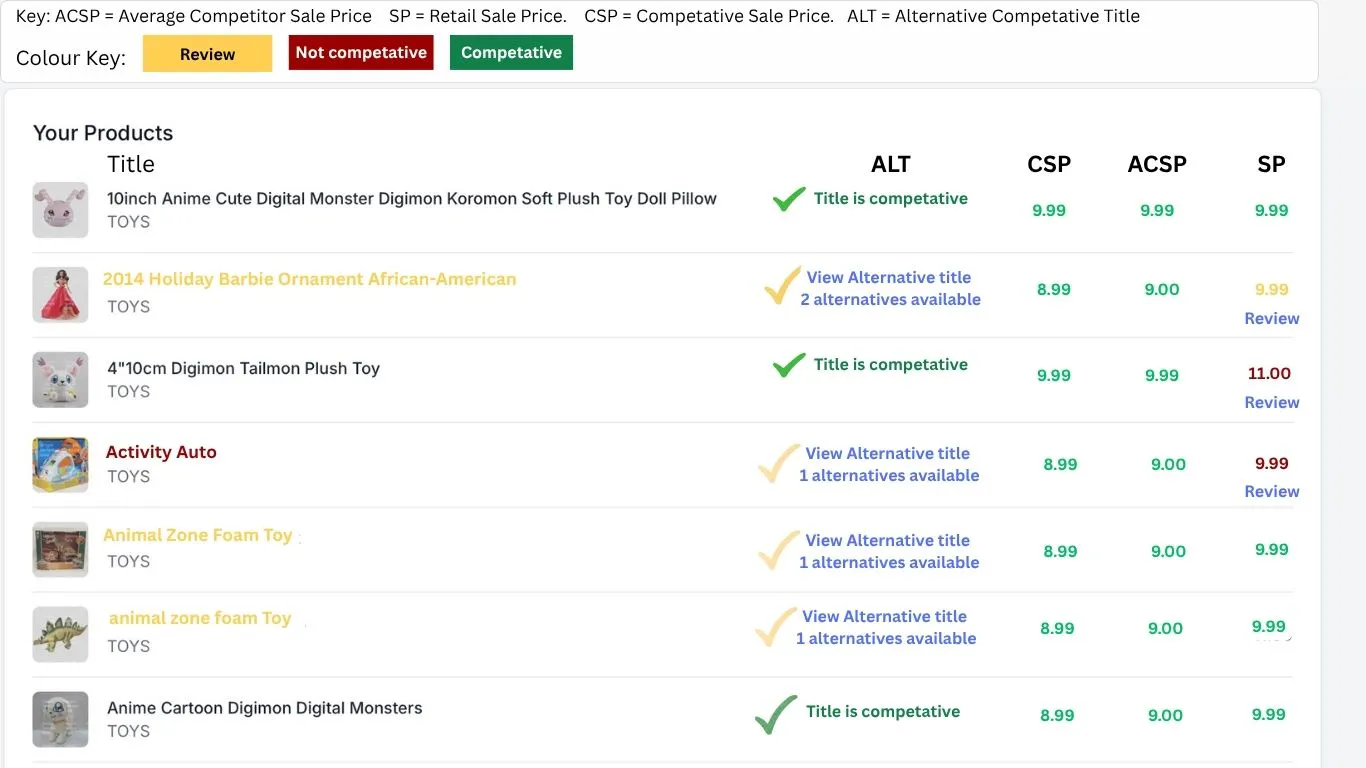
Task: Click the ACSP column header
Action: point(1157,164)
